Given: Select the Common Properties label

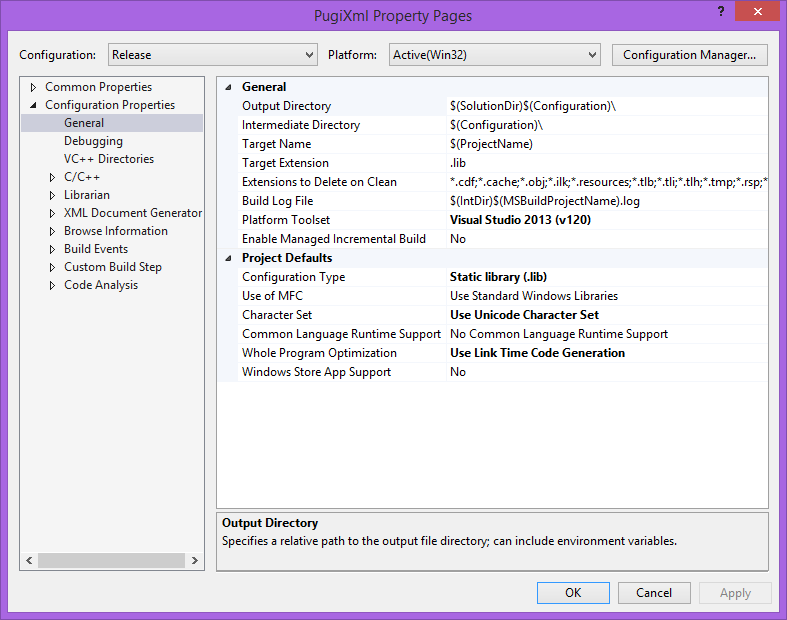Looking at the screenshot, I should pos(98,87).
